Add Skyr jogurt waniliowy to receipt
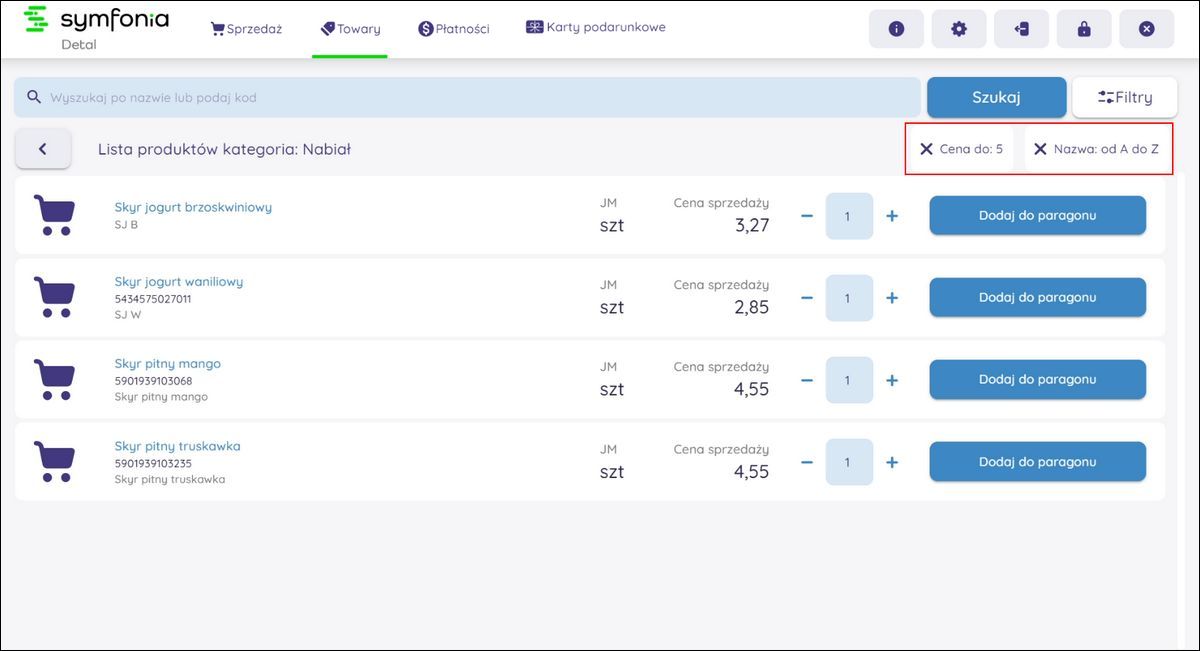Image resolution: width=1200 pixels, height=651 pixels. [x=1038, y=297]
